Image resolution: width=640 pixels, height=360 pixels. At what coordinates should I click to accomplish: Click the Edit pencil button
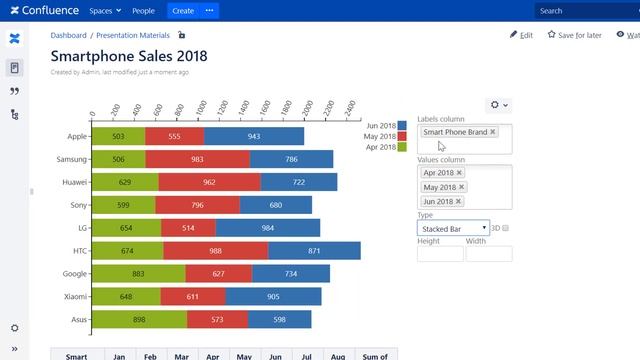coord(521,35)
